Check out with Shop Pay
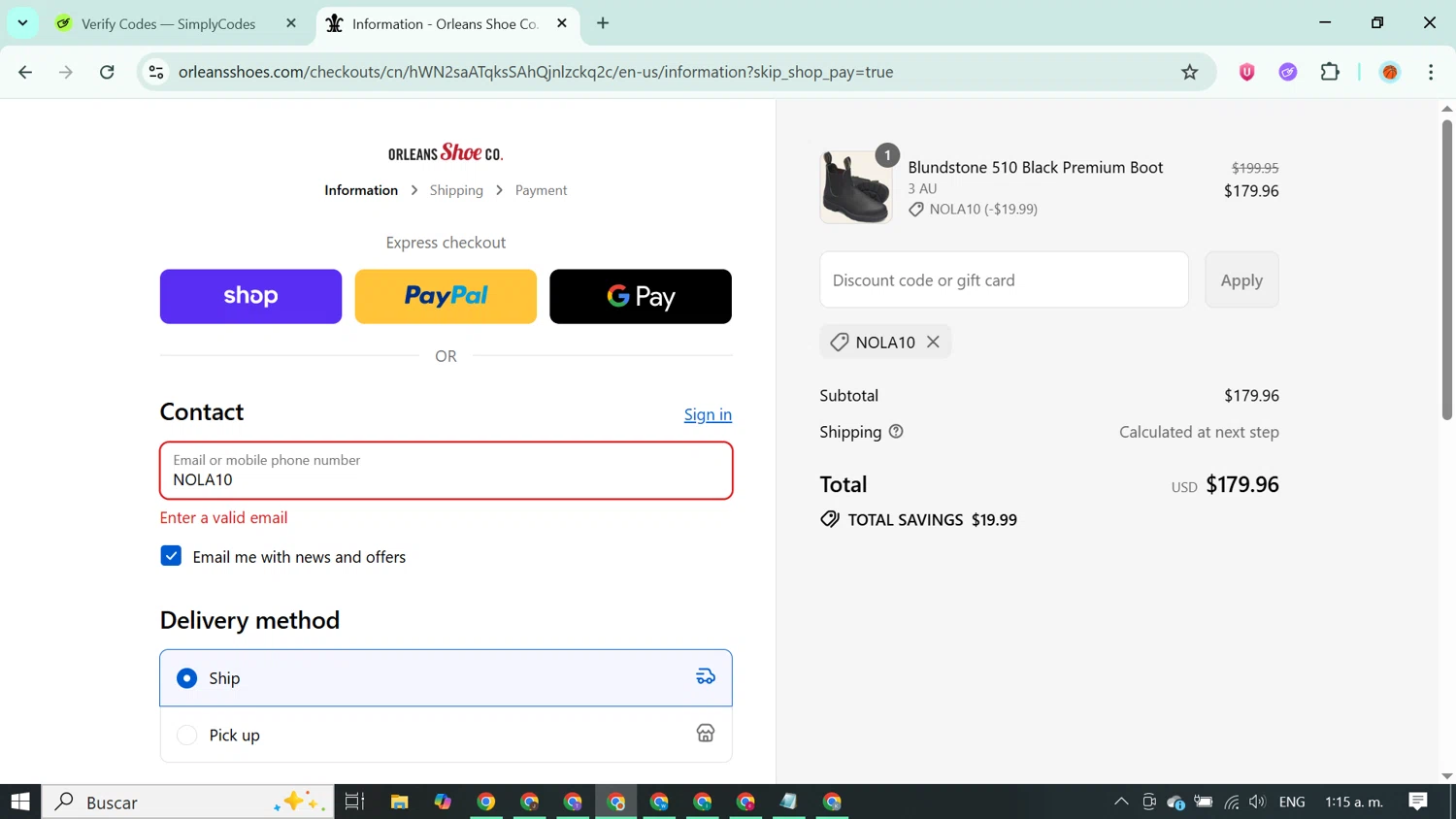Screen dimensions: 1456x819 250,296
